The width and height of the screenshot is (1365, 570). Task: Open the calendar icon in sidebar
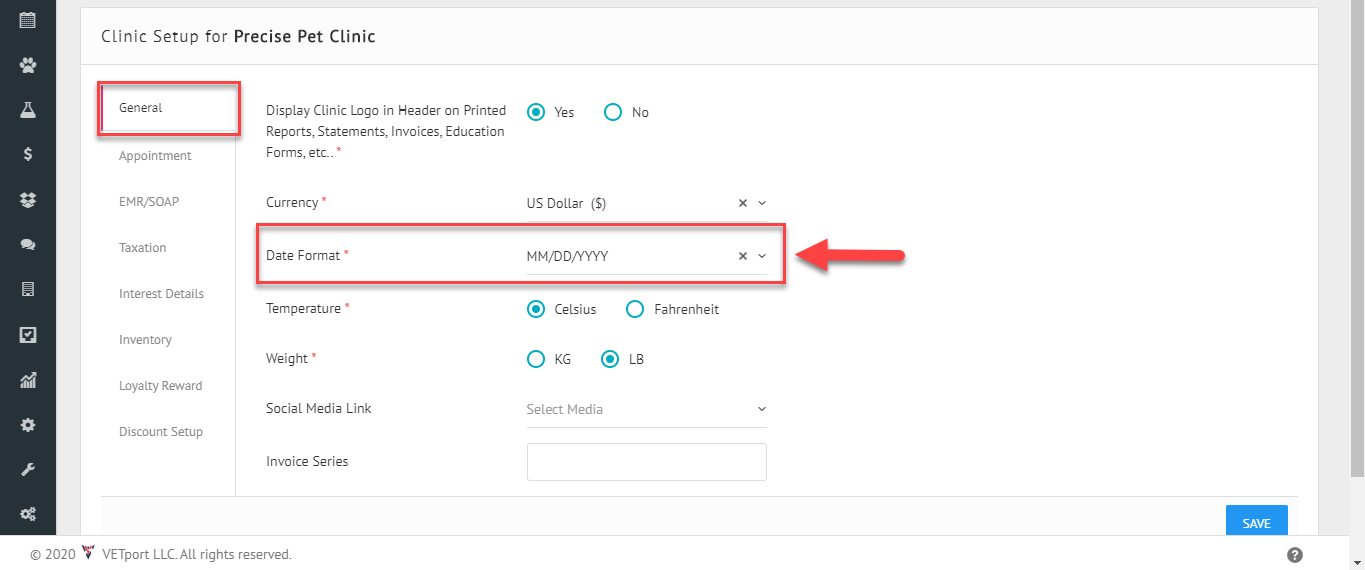28,19
